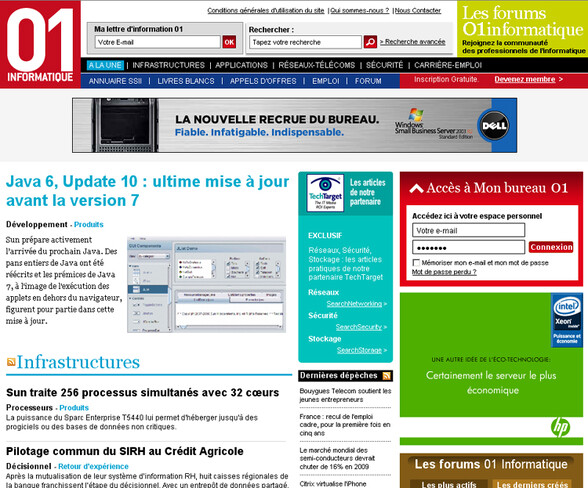Click Intel eco-technologie green advertisement text
Screen dimensions: 588x488
[x=491, y=376]
